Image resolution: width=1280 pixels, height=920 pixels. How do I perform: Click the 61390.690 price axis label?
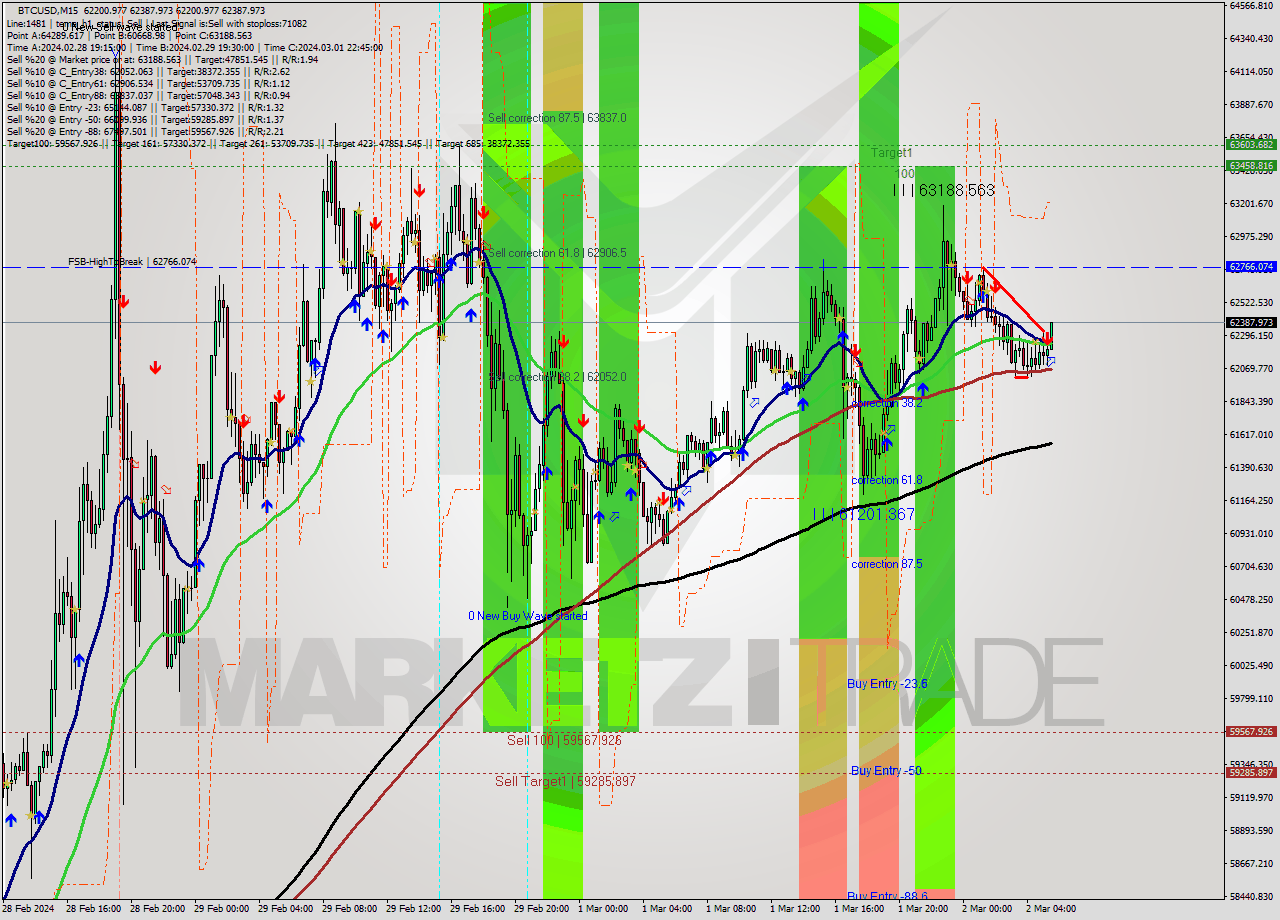1250,468
